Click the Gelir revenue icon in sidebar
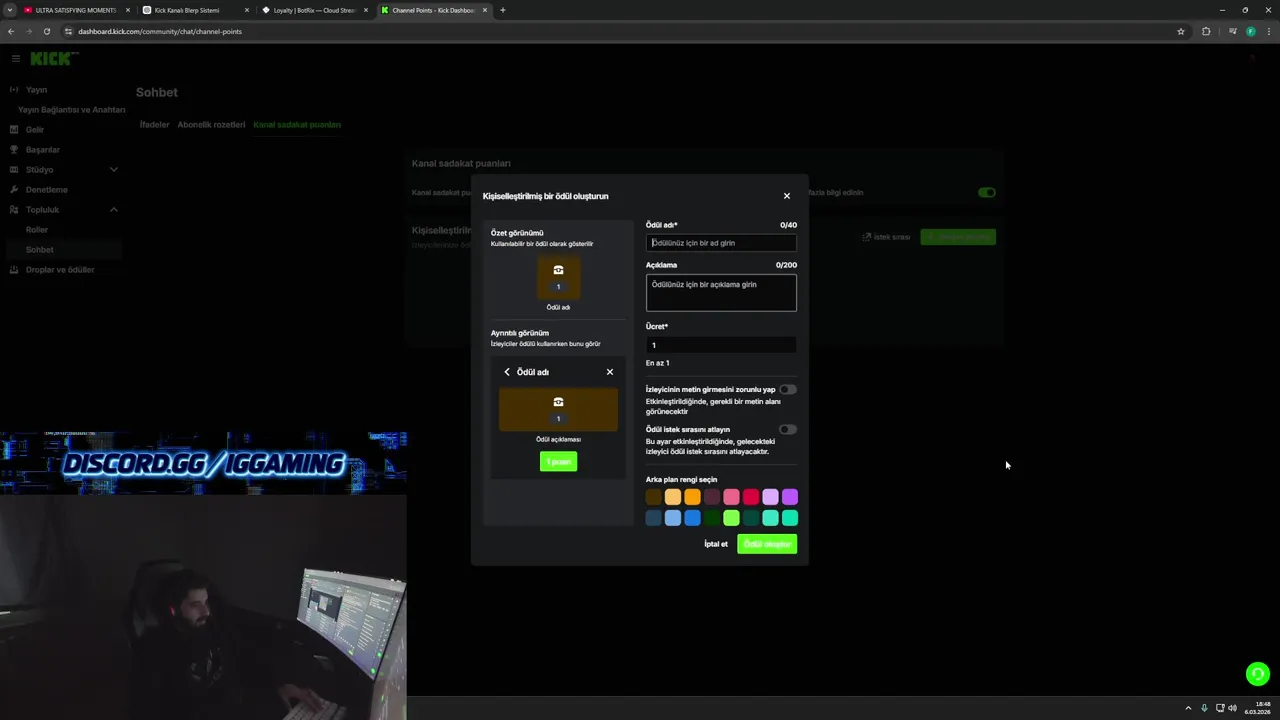The image size is (1280, 720). pos(14,130)
